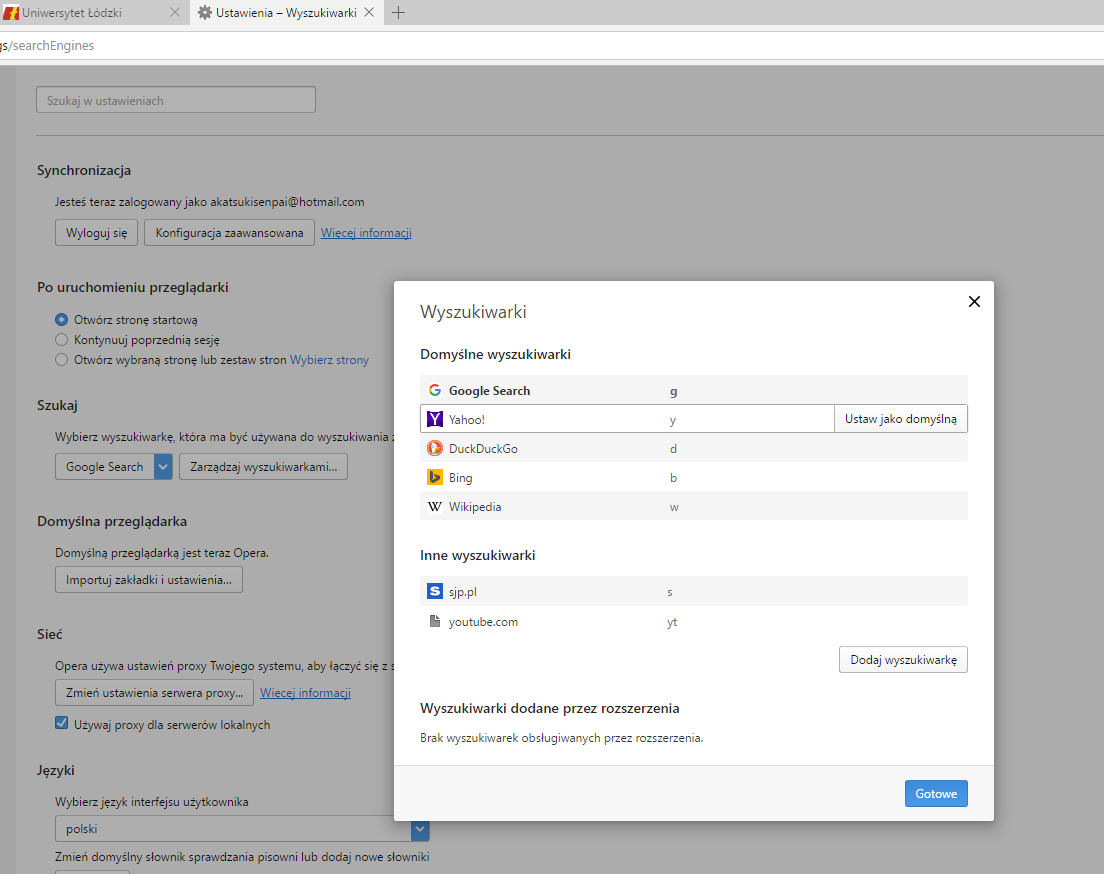Select 'Kontynuuj poprzednią sesję' radio button

pyautogui.click(x=62, y=339)
